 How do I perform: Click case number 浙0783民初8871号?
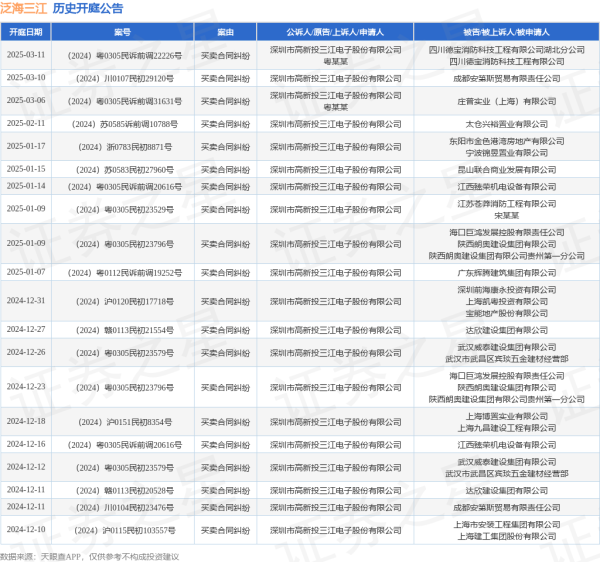click(x=125, y=147)
